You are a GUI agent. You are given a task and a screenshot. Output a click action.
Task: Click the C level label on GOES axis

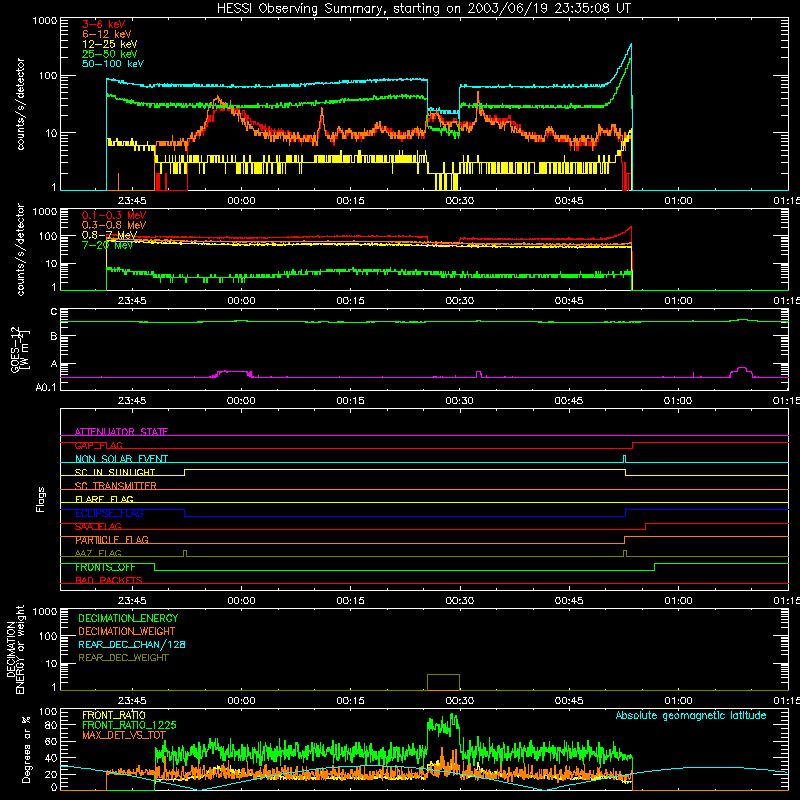tap(54, 312)
